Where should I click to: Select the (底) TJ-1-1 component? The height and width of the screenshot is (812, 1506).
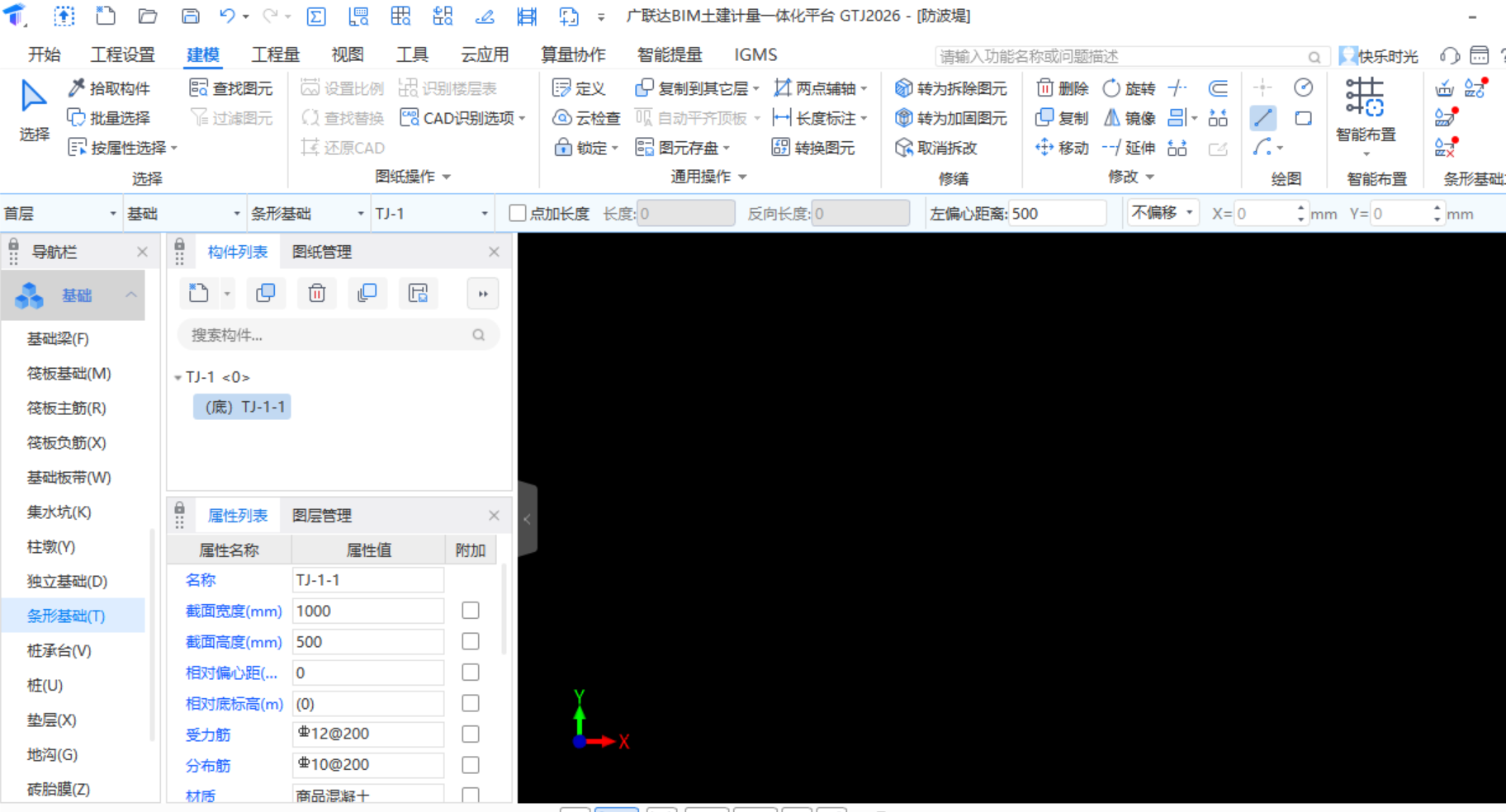click(243, 407)
